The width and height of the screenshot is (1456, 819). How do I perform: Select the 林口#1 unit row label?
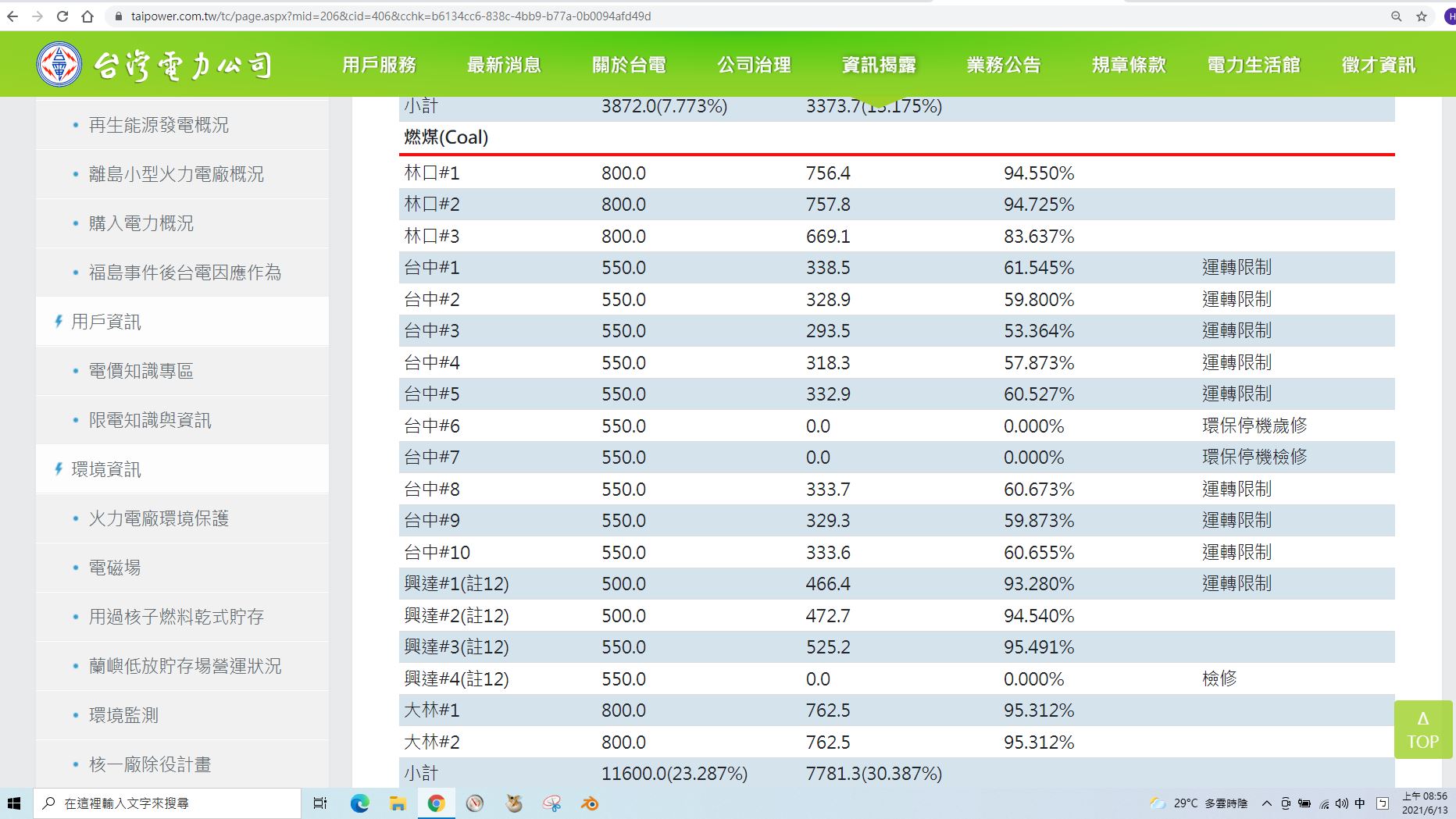(432, 173)
